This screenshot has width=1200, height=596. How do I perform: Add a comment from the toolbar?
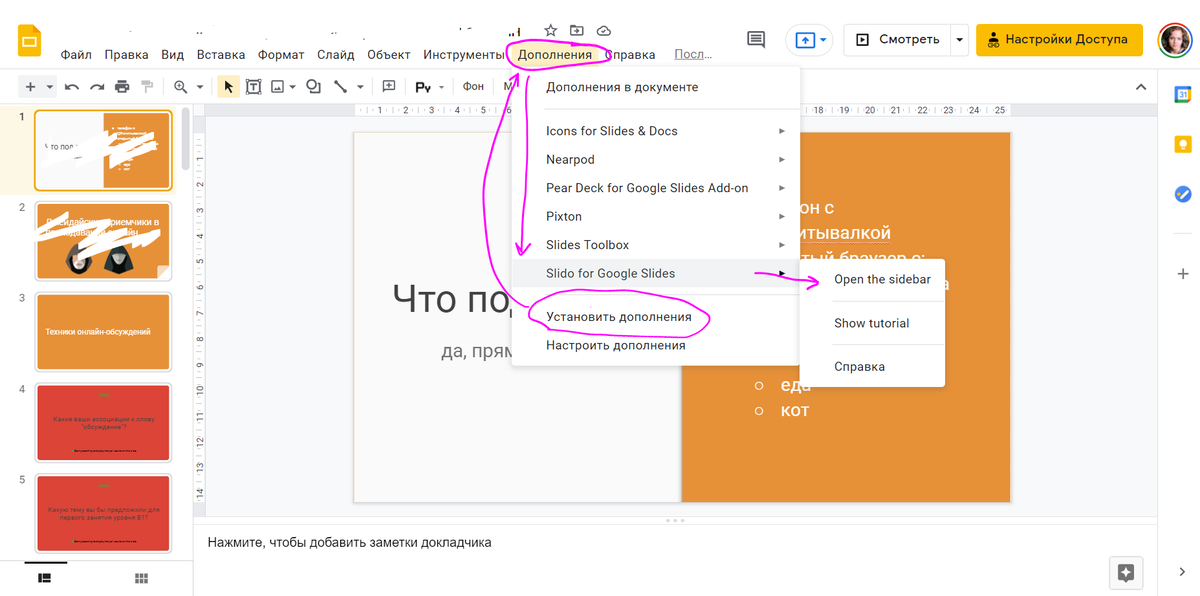click(x=389, y=87)
